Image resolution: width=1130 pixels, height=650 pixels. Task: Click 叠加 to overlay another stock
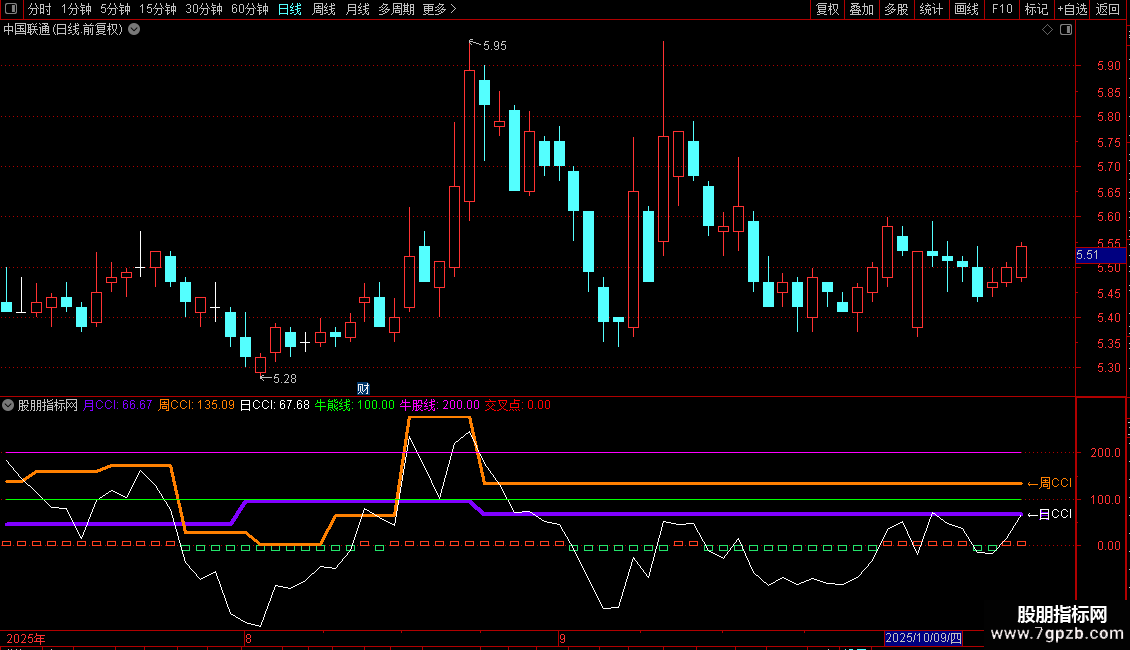(861, 9)
